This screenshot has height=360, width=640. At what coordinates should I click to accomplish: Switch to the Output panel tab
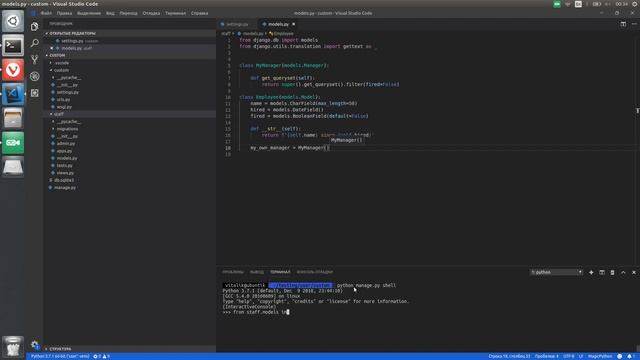257,272
